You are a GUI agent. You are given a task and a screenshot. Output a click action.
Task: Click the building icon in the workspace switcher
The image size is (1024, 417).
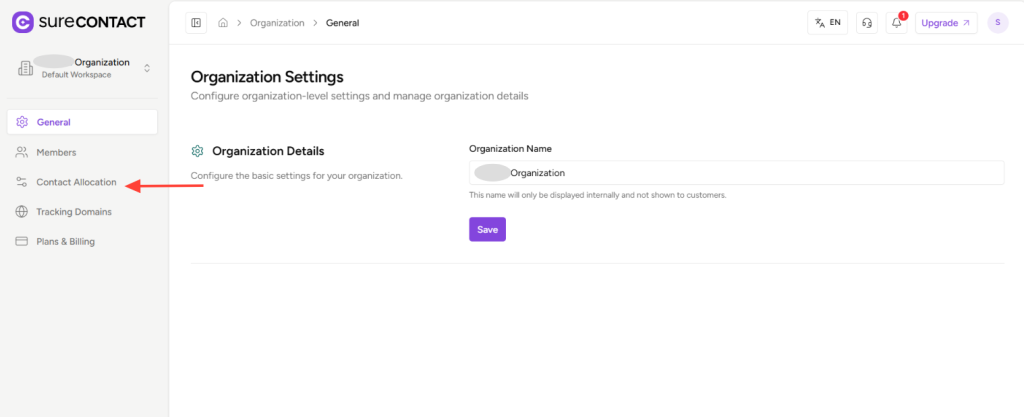pos(25,68)
